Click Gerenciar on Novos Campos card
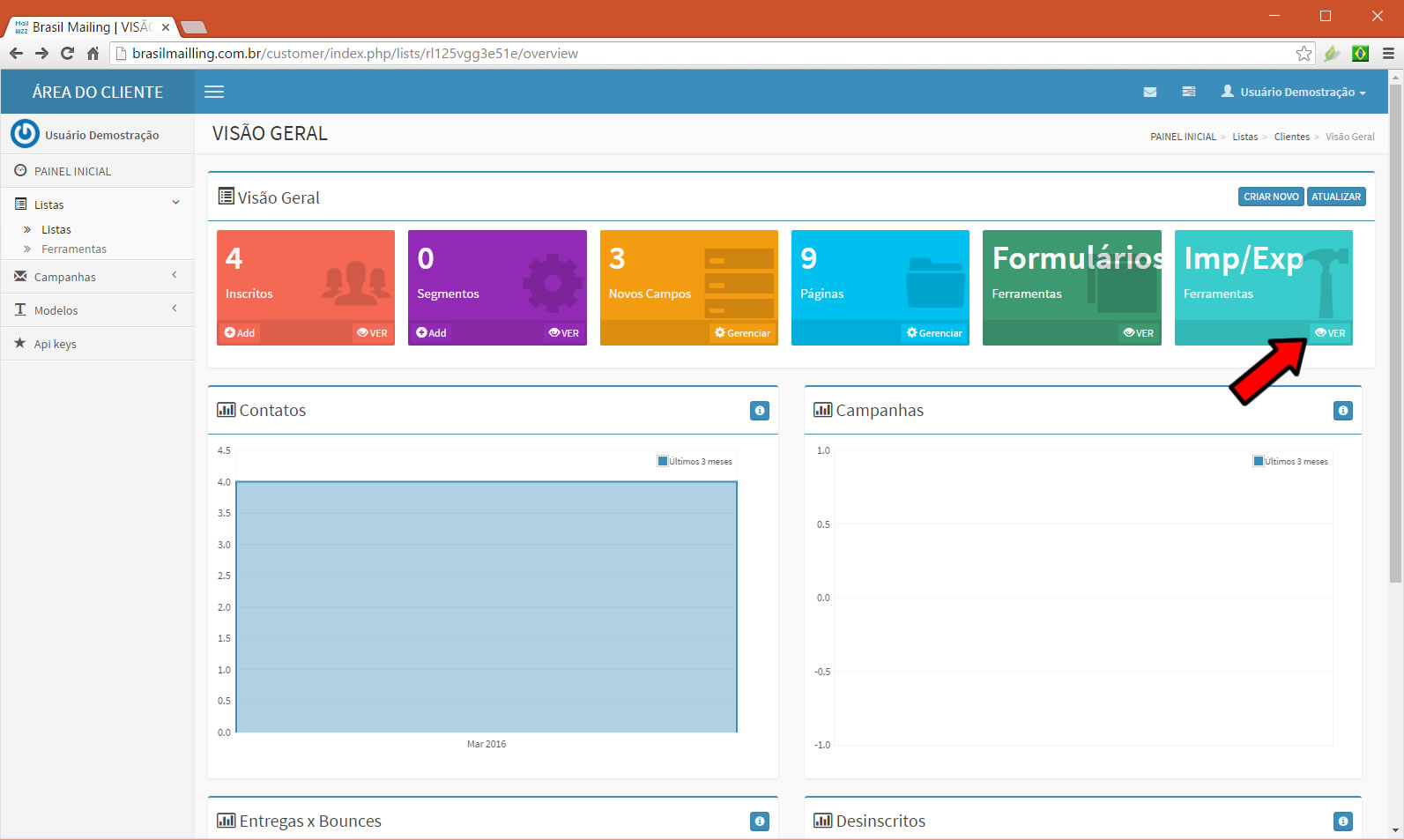Screen dimensions: 1404x840 [743, 333]
